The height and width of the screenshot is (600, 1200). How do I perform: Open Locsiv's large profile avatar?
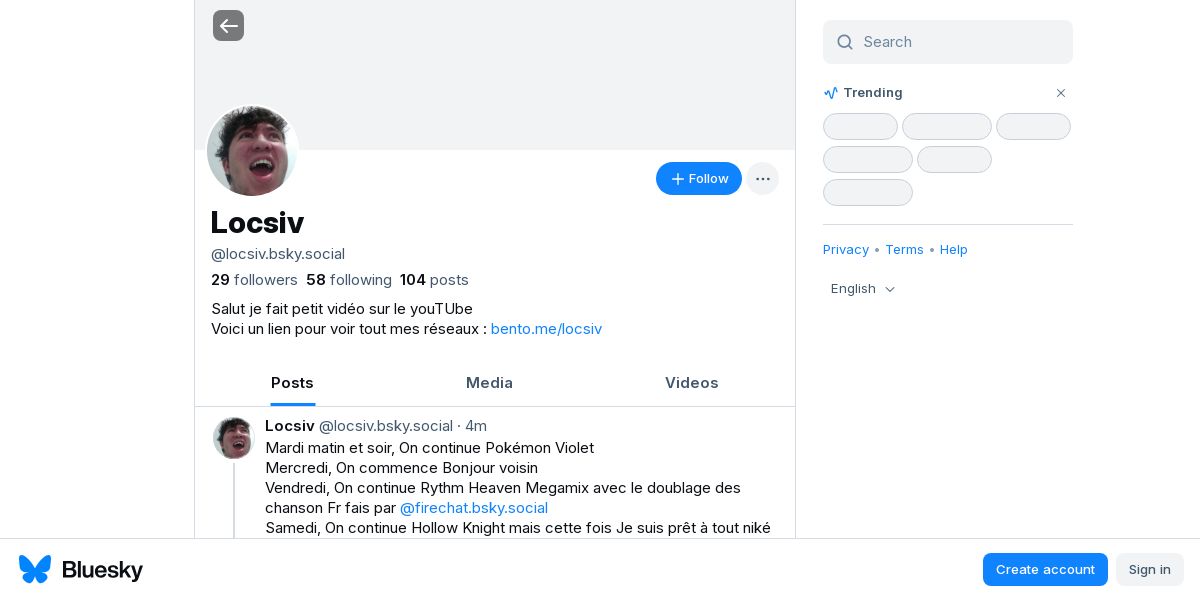click(x=252, y=151)
